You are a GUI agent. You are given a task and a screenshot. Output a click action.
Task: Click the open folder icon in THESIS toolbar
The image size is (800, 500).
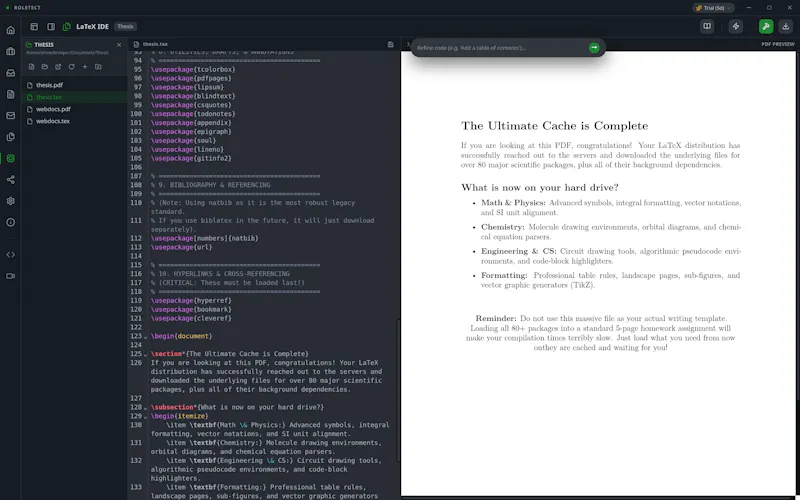click(45, 67)
